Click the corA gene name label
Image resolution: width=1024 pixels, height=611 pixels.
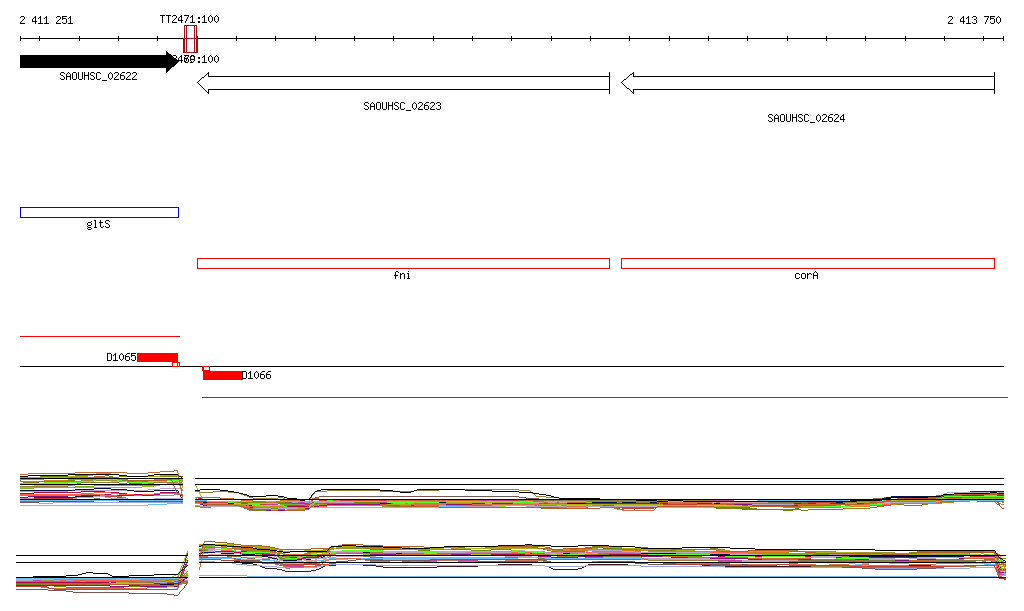tap(807, 275)
